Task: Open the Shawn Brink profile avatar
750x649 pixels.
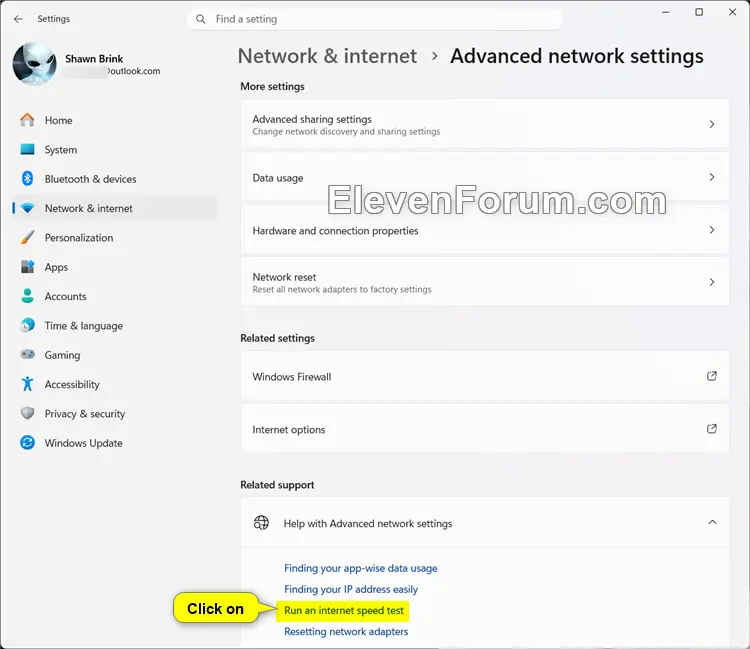Action: click(34, 64)
